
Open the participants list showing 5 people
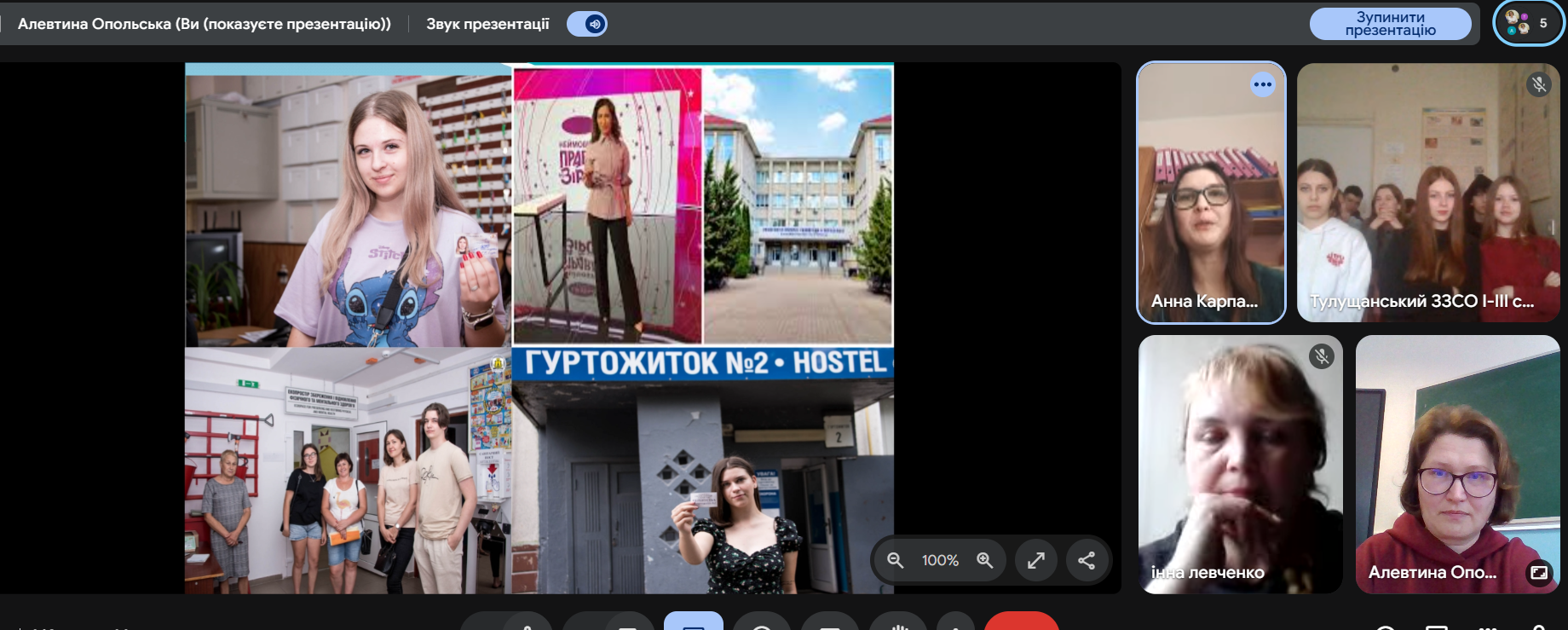(x=1528, y=23)
